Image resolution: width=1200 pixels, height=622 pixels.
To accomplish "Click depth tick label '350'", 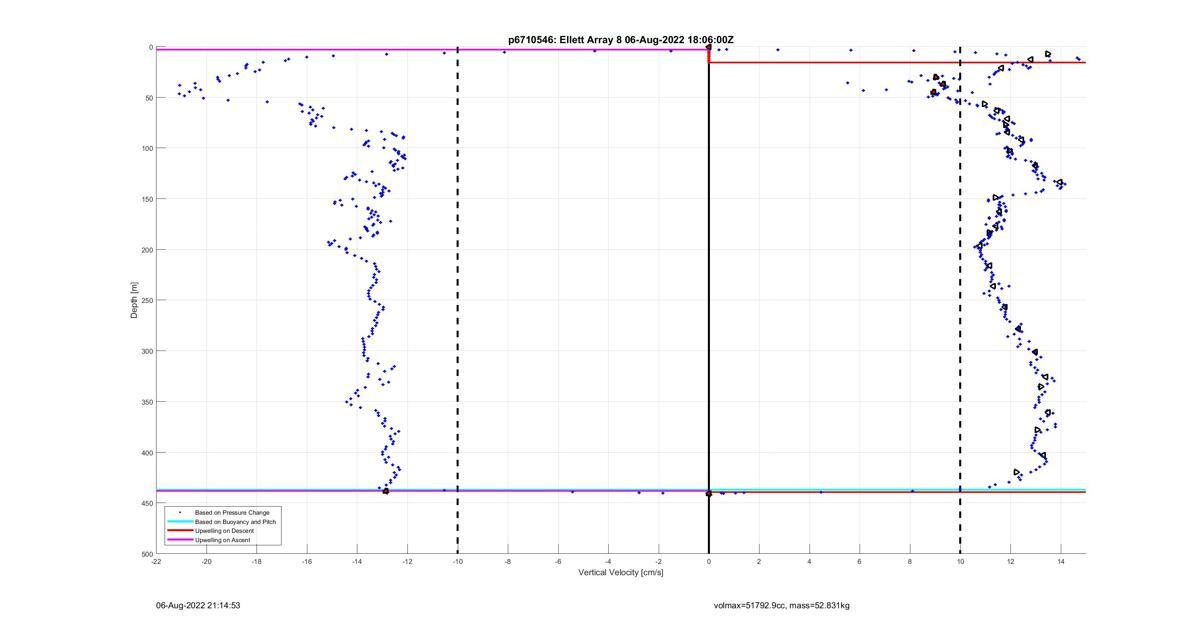I will point(146,402).
